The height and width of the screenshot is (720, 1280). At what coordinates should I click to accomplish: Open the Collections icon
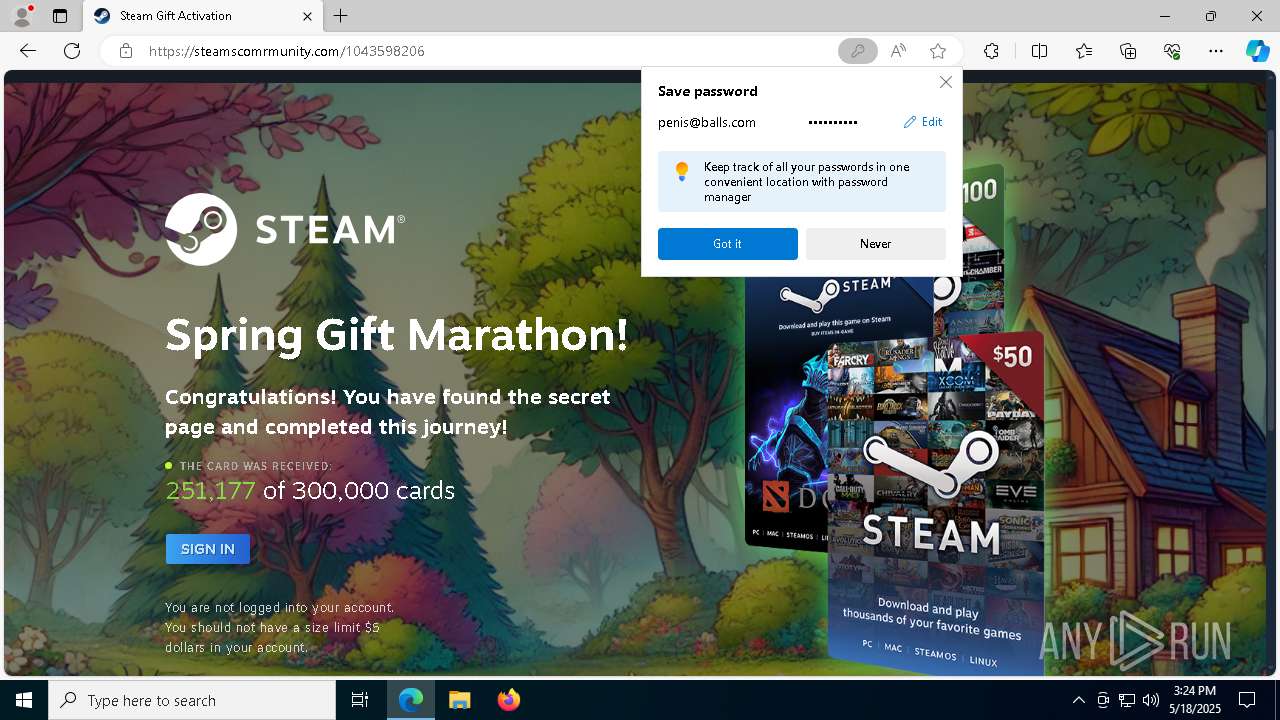coord(1128,51)
